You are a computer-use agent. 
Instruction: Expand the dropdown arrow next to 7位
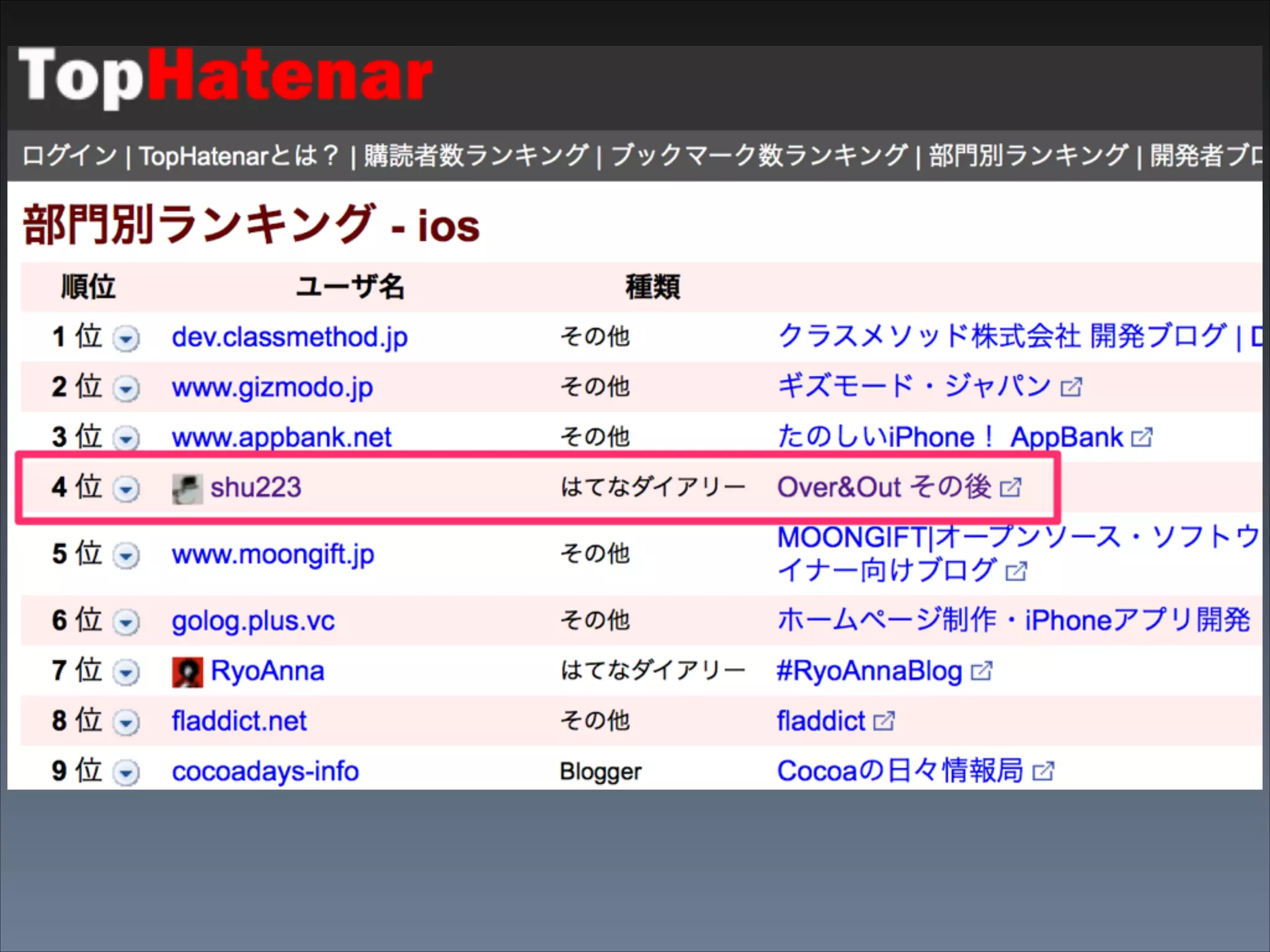[x=126, y=672]
